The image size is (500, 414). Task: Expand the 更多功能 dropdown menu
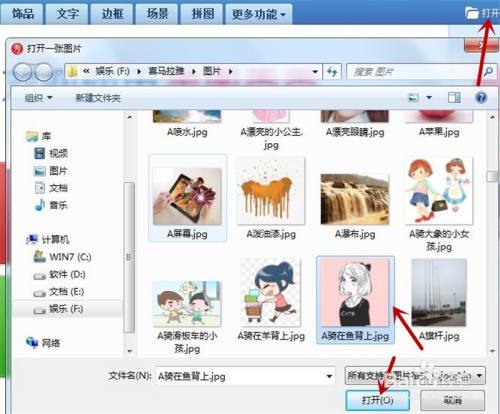(x=259, y=14)
